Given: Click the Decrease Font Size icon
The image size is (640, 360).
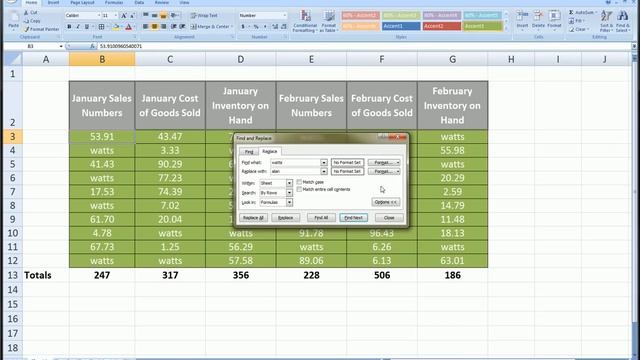Looking at the screenshot, I should pyautogui.click(x=132, y=16).
